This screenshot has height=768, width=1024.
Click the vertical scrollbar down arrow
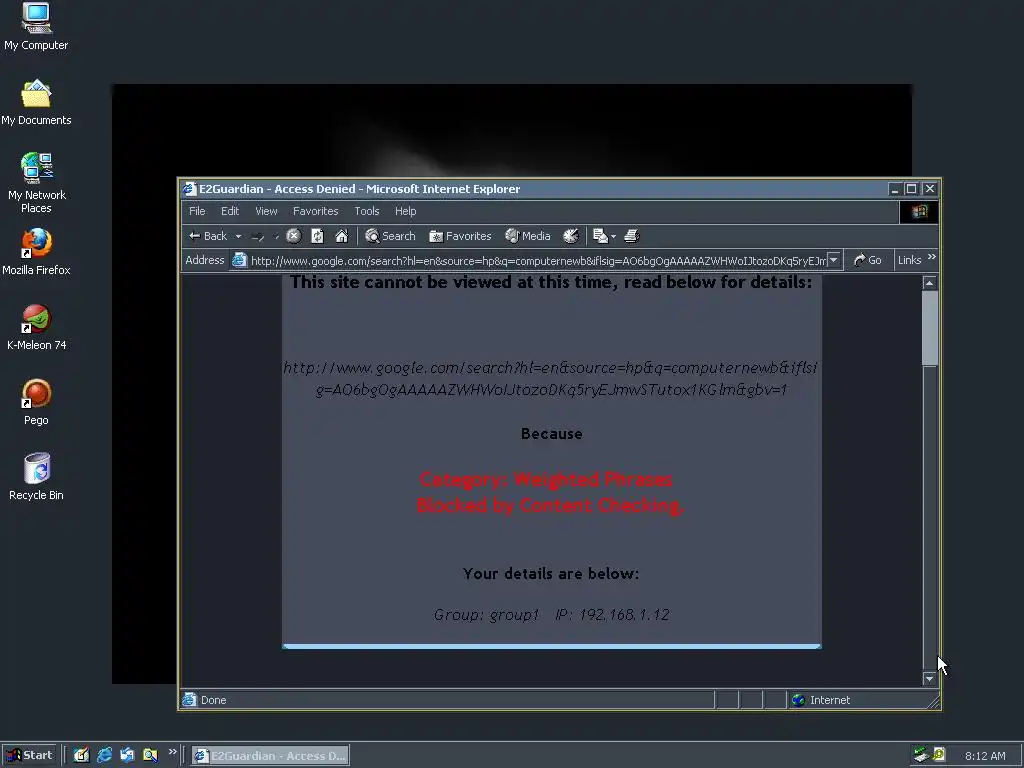(x=929, y=679)
